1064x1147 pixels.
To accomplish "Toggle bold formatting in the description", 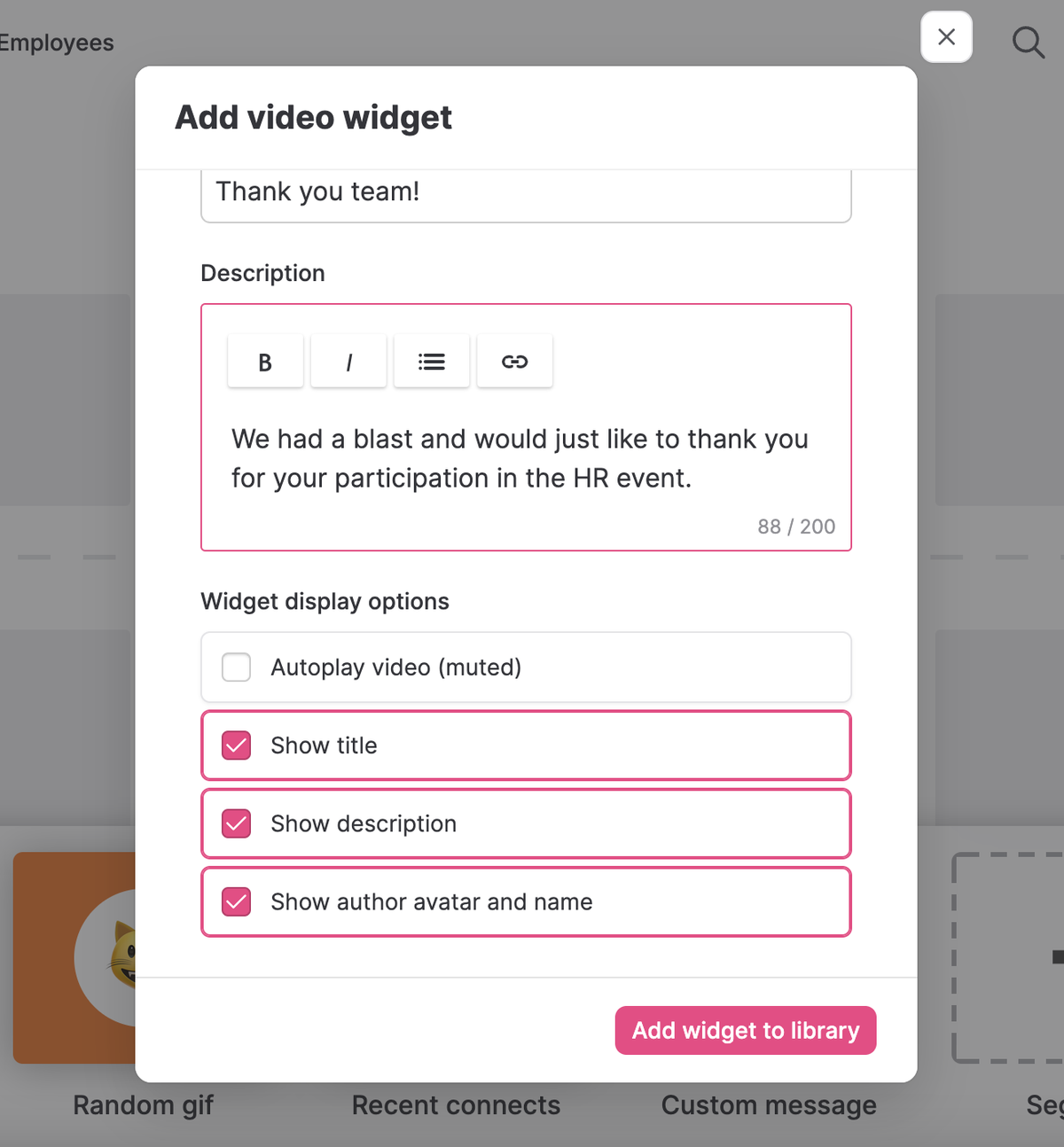I will click(x=265, y=362).
